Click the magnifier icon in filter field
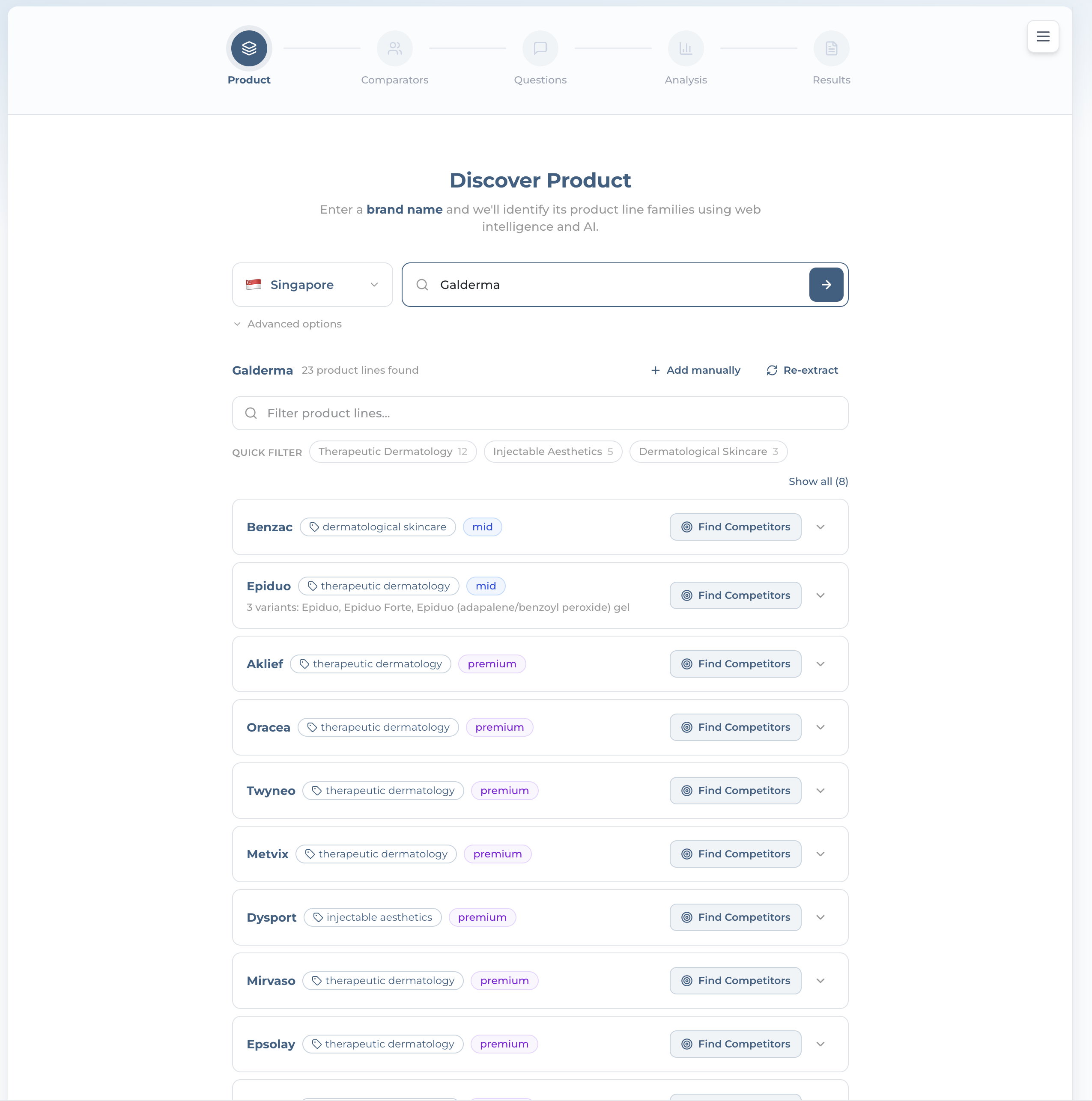The height and width of the screenshot is (1101, 1092). coord(251,413)
